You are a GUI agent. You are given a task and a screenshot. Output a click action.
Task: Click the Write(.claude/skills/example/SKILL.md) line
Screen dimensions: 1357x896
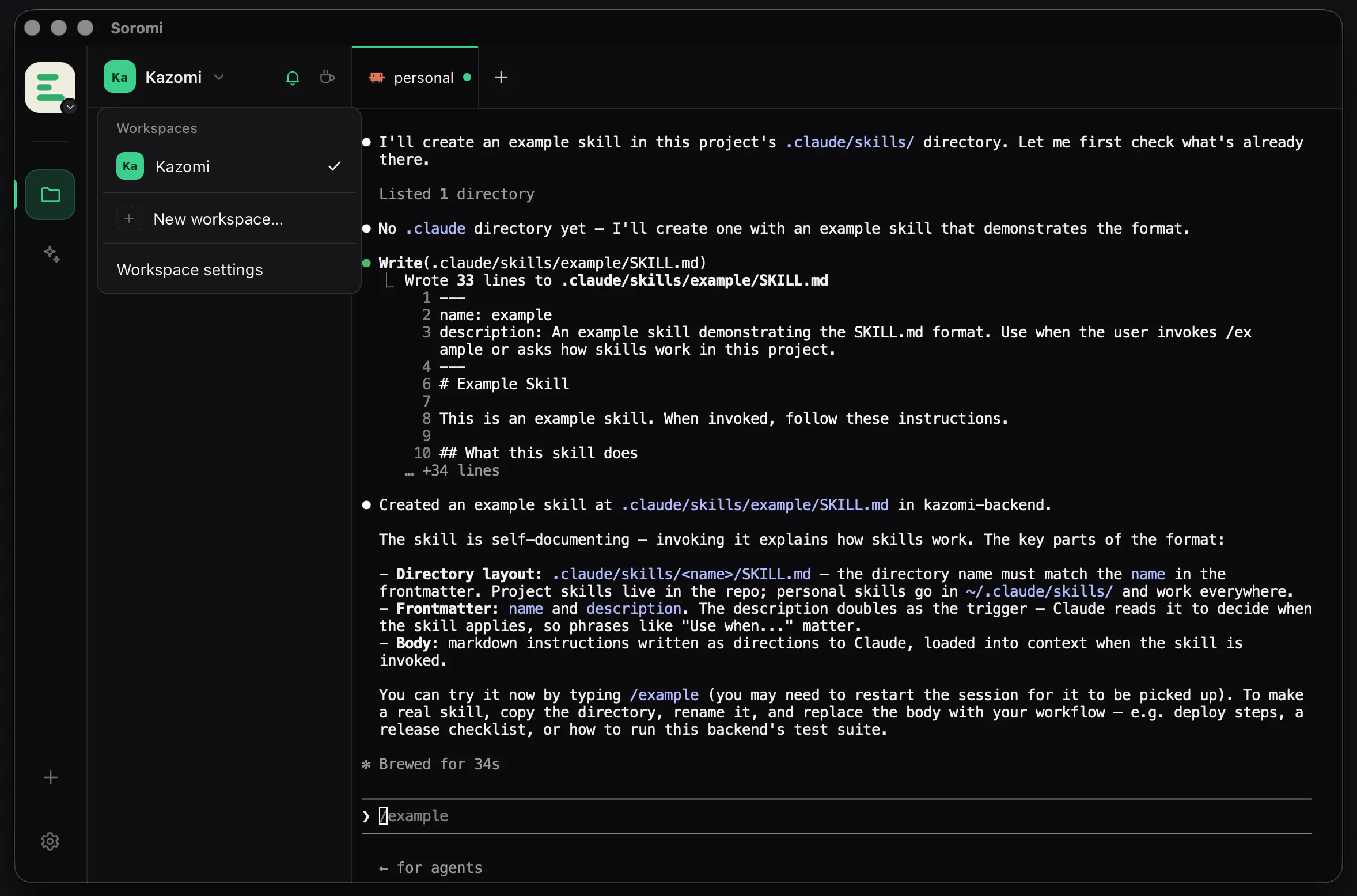tap(542, 263)
